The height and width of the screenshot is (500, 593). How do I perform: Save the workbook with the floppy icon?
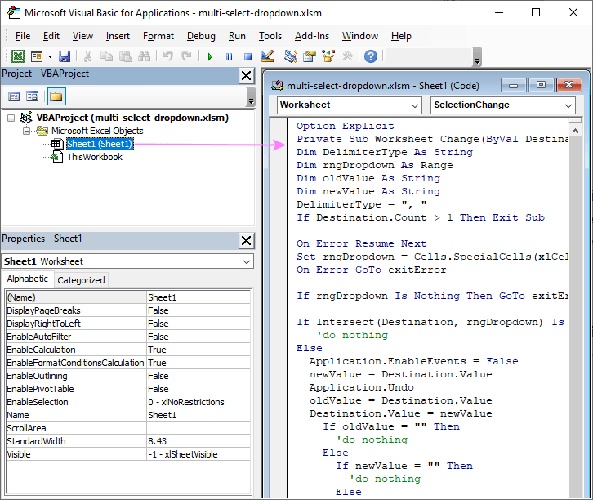point(65,57)
